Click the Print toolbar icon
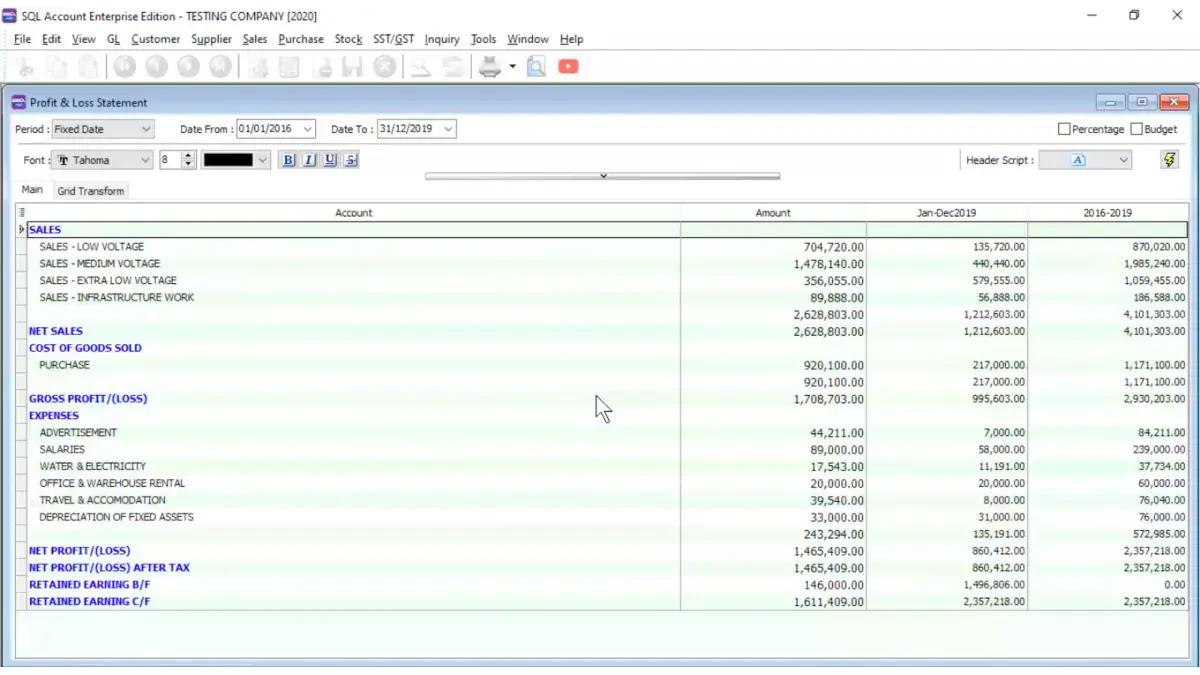The width and height of the screenshot is (1200, 675). point(489,67)
